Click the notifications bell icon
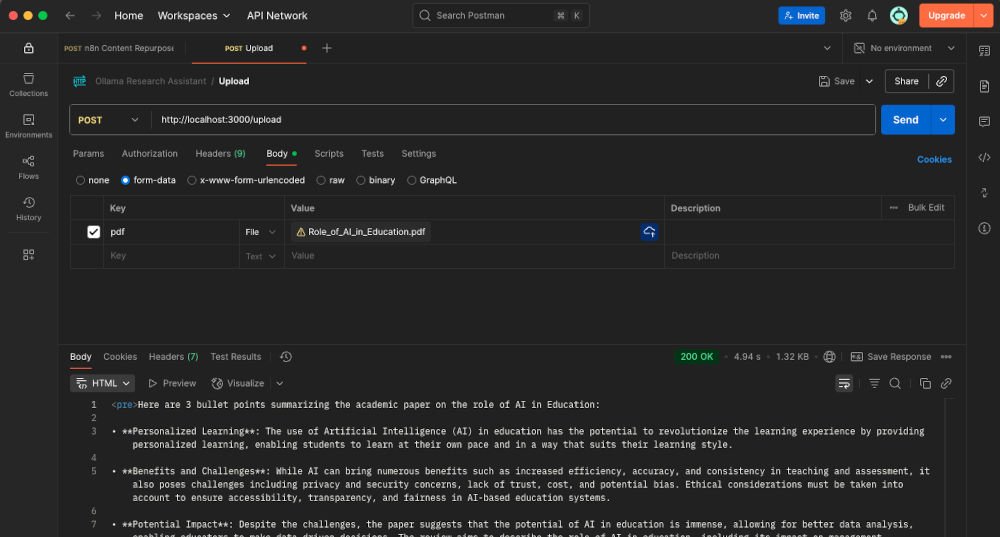This screenshot has height=537, width=1000. (872, 16)
